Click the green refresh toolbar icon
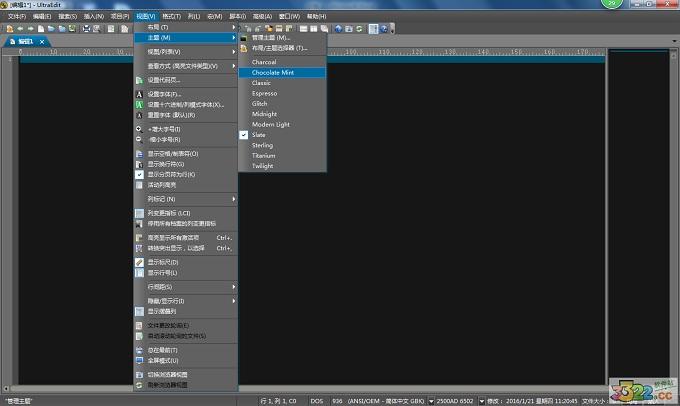This screenshot has width=680, height=406. coord(359,29)
